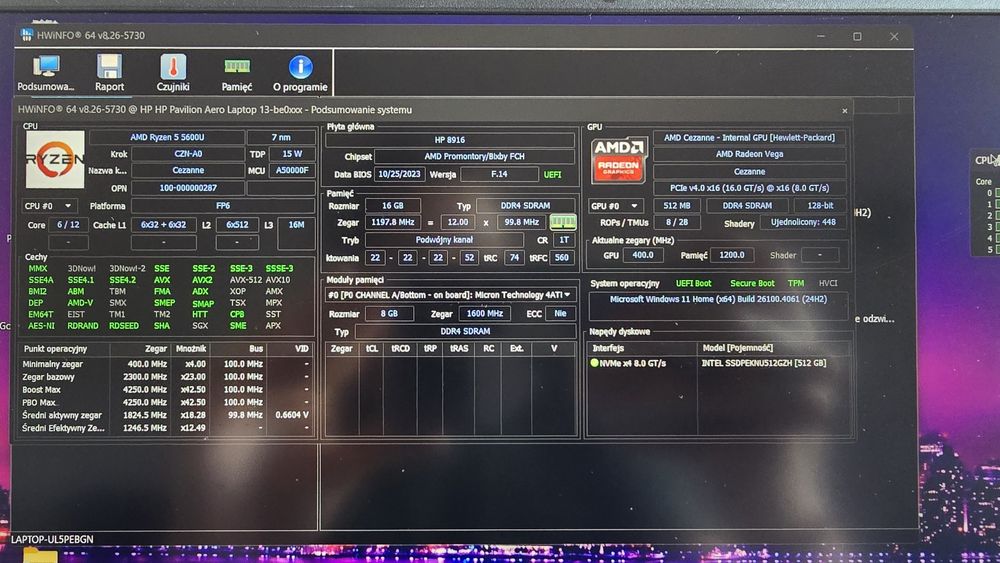
Task: Open the Raport floppy disk icon
Action: coord(109,73)
